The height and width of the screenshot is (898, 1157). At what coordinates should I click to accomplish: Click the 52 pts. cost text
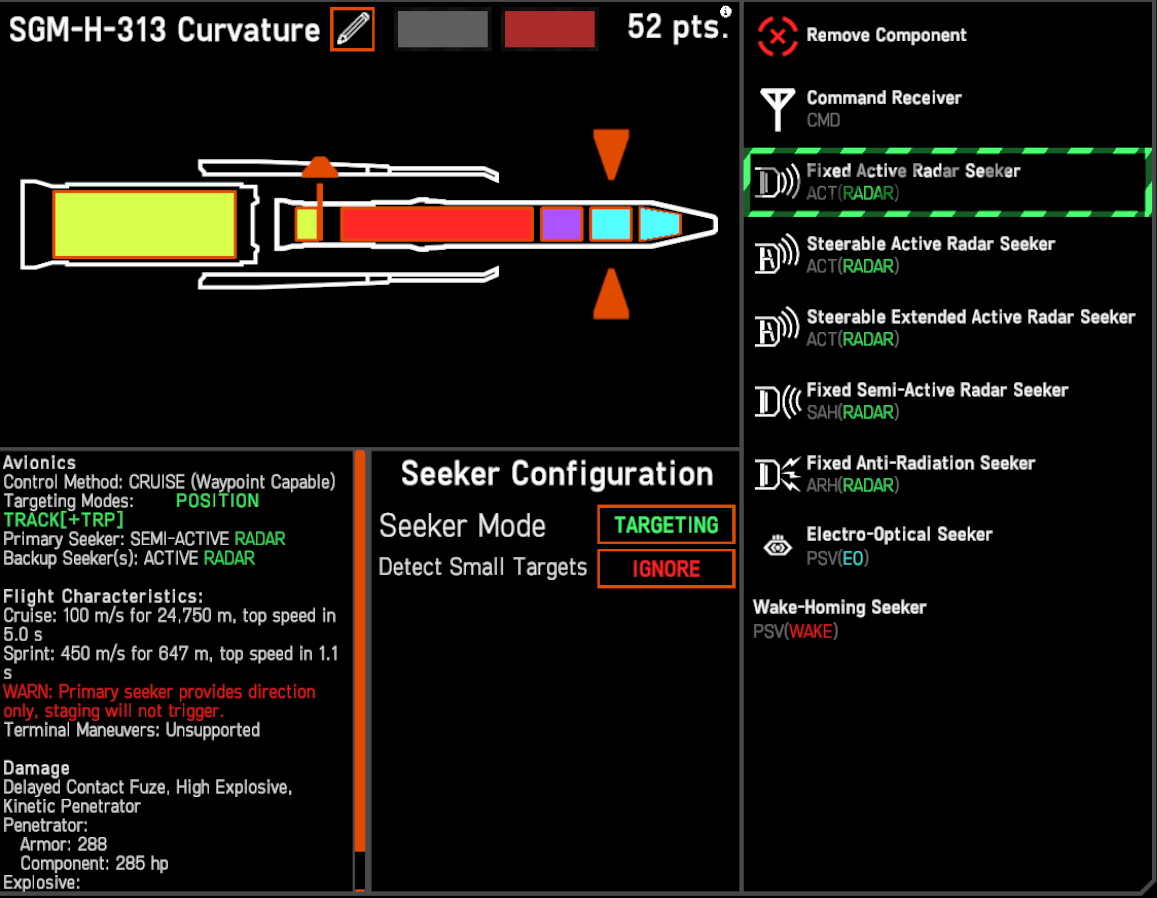[x=677, y=27]
